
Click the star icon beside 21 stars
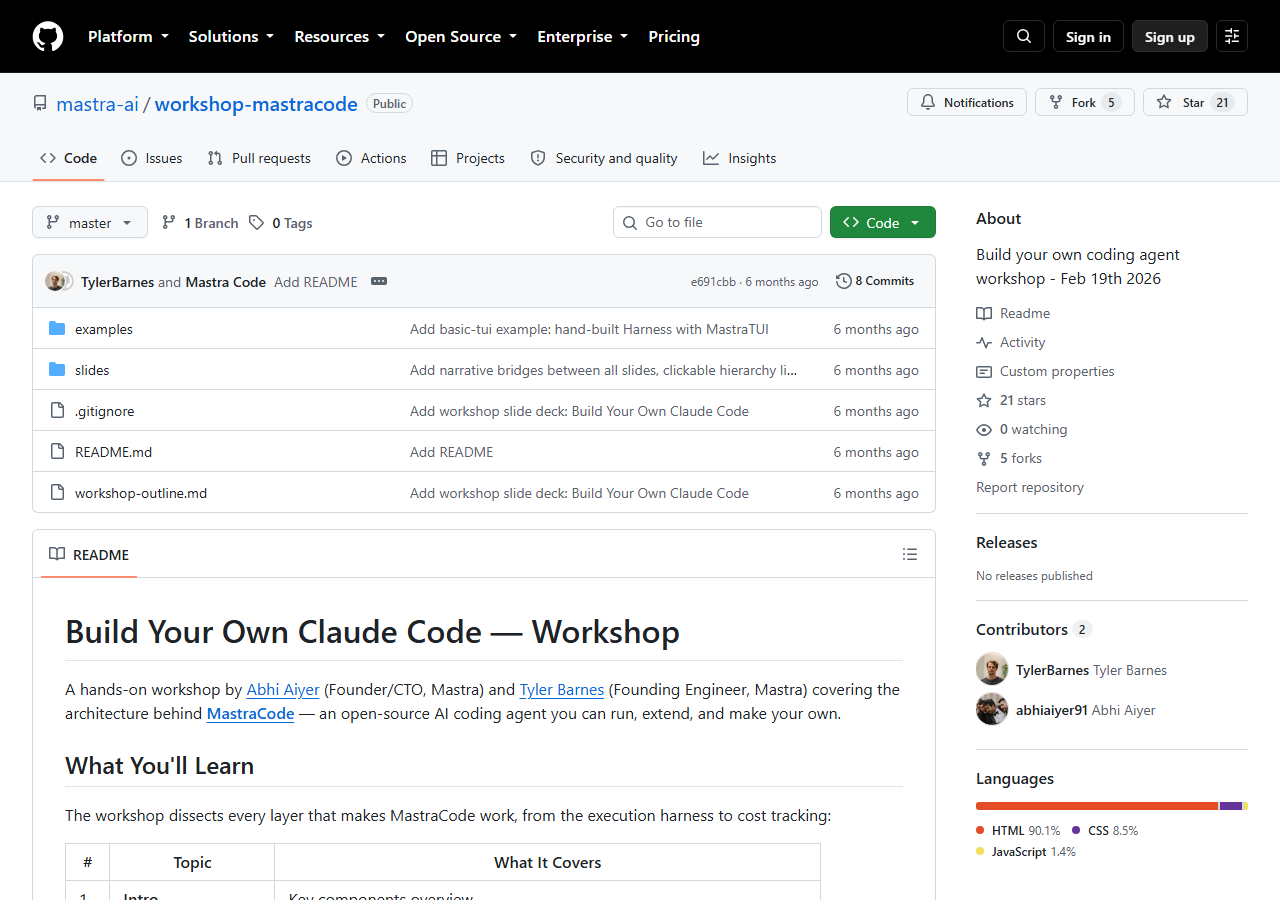point(984,400)
